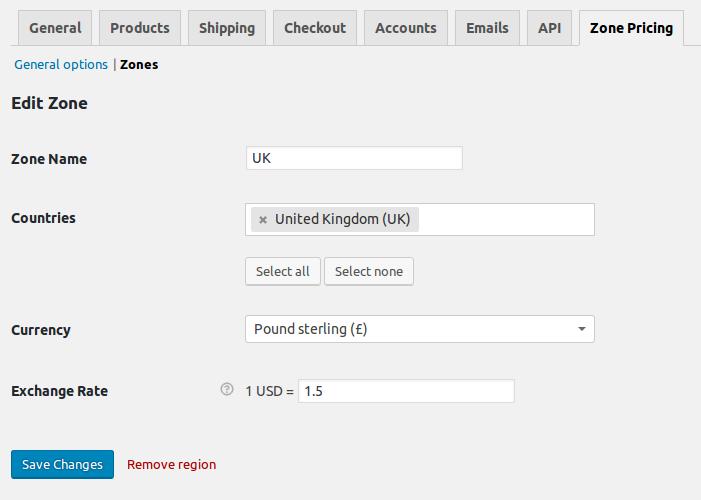Open the Currency dropdown arrow

click(582, 329)
